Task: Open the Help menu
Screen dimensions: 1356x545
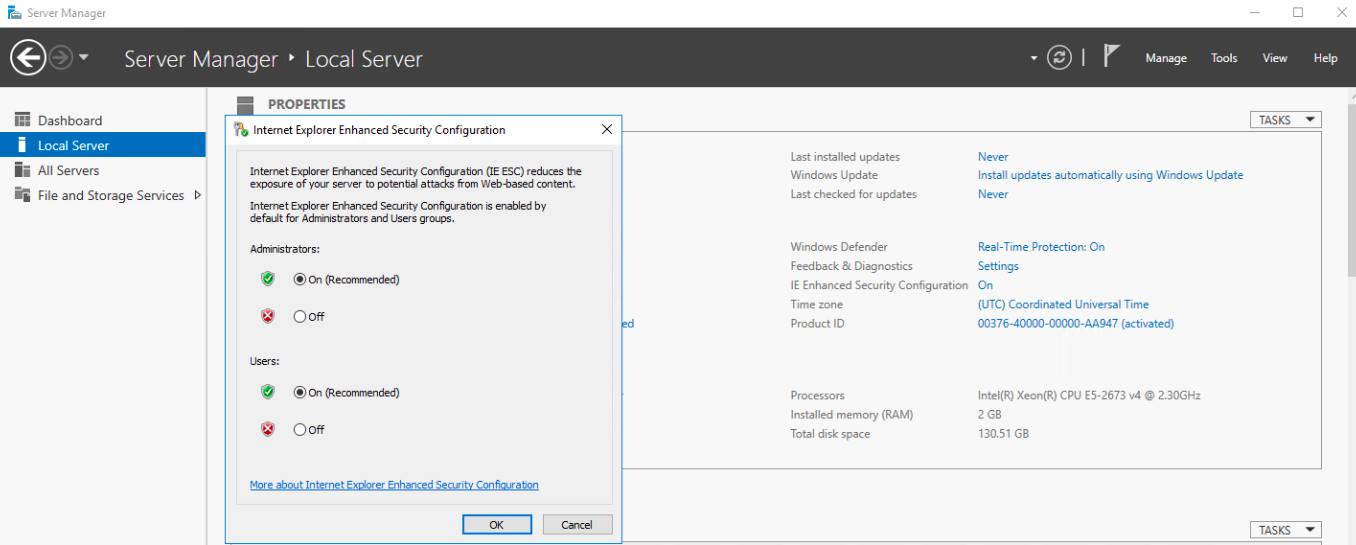Action: pos(1325,58)
